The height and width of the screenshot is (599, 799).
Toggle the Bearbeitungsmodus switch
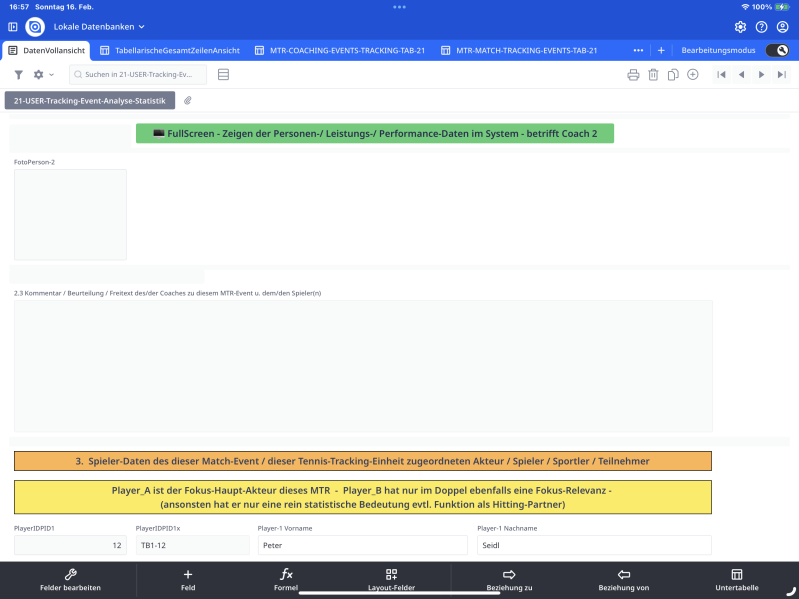pyautogui.click(x=777, y=50)
